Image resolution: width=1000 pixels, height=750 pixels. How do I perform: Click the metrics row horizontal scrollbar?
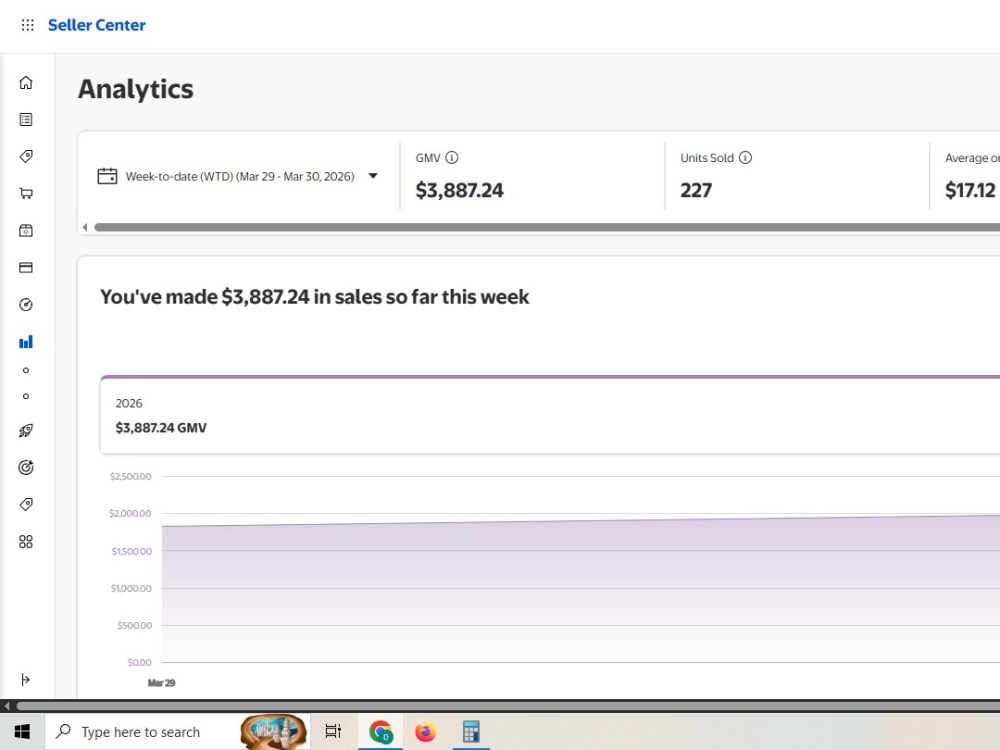click(547, 227)
